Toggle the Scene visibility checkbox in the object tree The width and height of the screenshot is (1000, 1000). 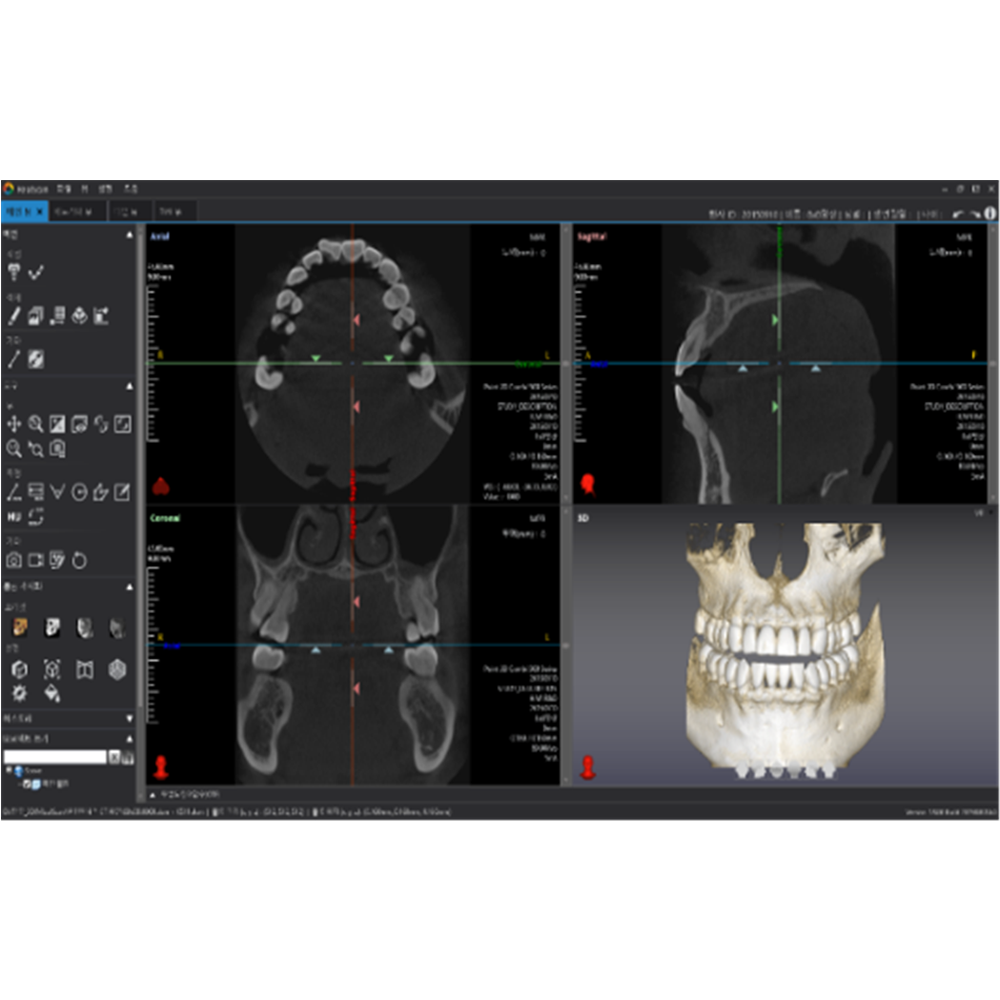pyautogui.click(x=9, y=771)
